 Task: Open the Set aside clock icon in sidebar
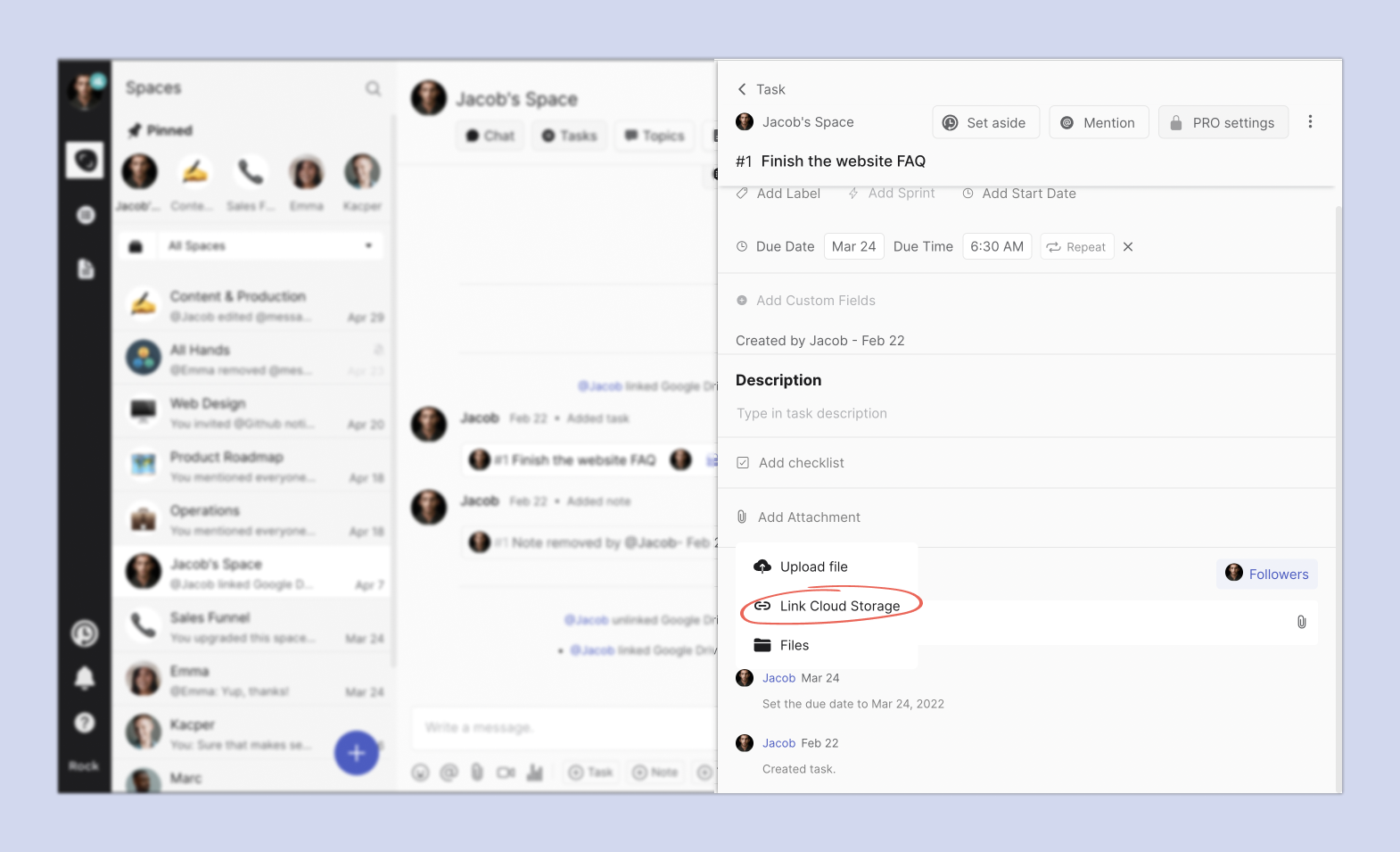click(85, 633)
